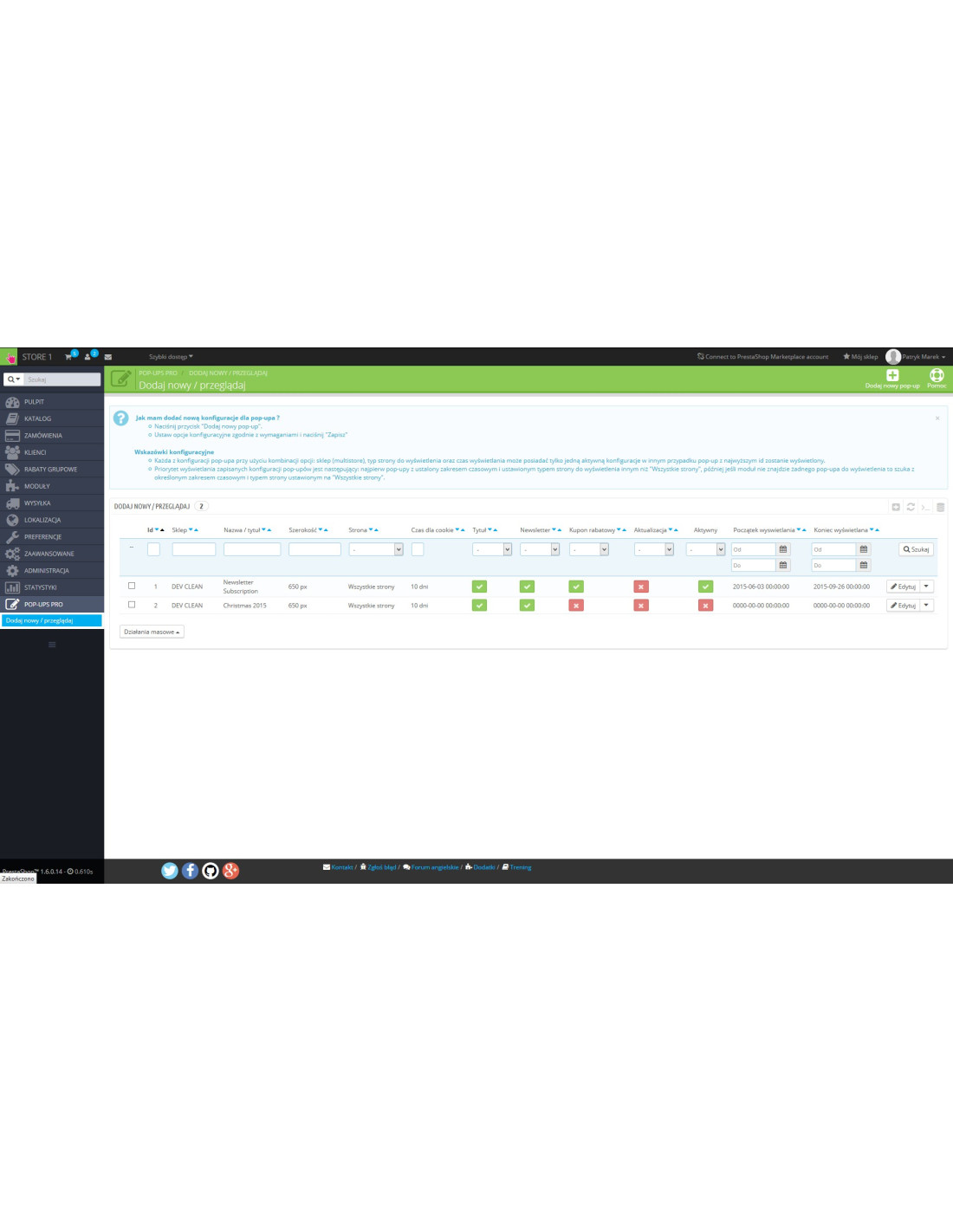Close the help info box

pos(937,418)
